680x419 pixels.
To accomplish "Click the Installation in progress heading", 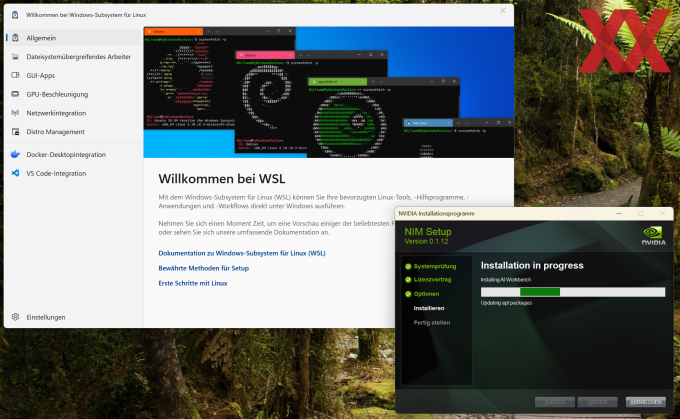I will pos(532,265).
